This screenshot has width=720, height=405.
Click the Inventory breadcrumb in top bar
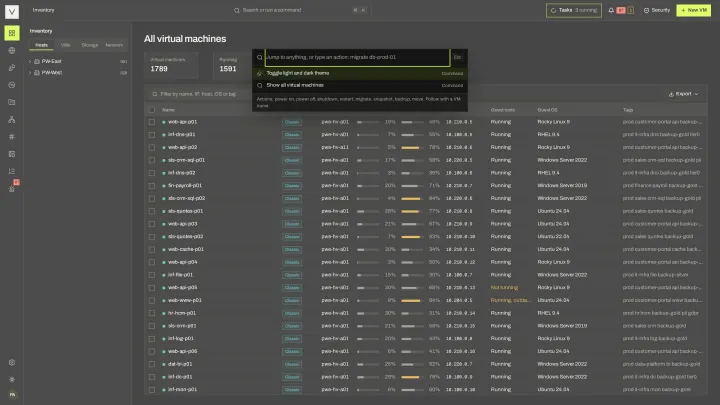click(43, 10)
